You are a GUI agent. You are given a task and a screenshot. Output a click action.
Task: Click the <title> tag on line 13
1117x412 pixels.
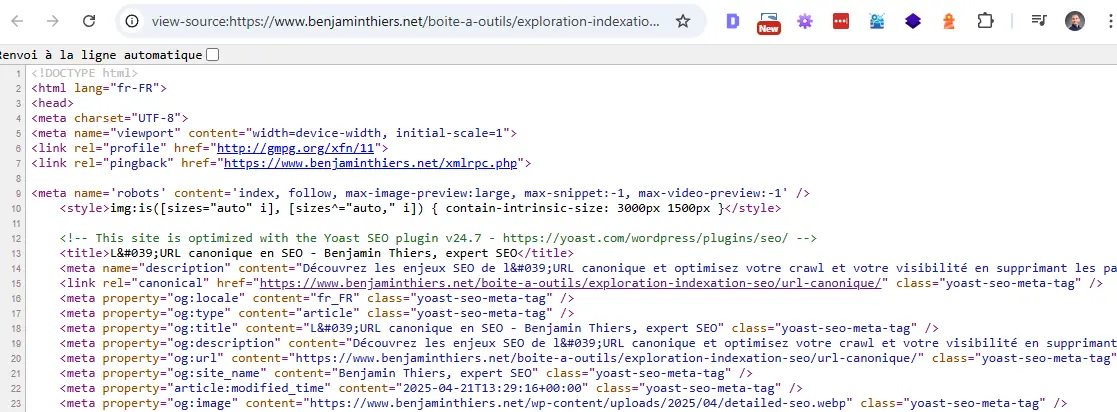pyautogui.click(x=85, y=253)
